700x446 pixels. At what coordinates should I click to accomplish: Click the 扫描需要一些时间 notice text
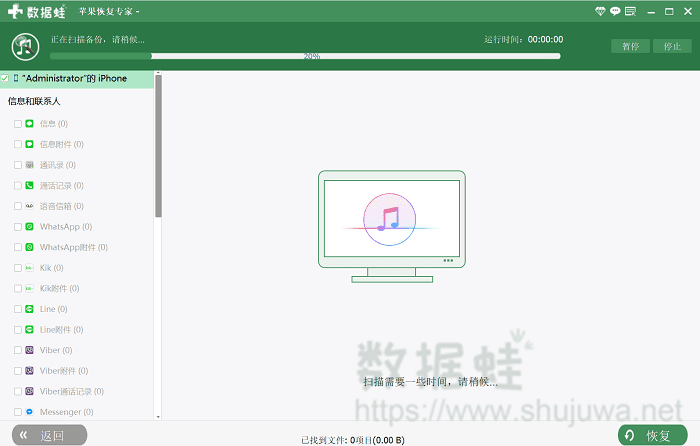tap(430, 382)
